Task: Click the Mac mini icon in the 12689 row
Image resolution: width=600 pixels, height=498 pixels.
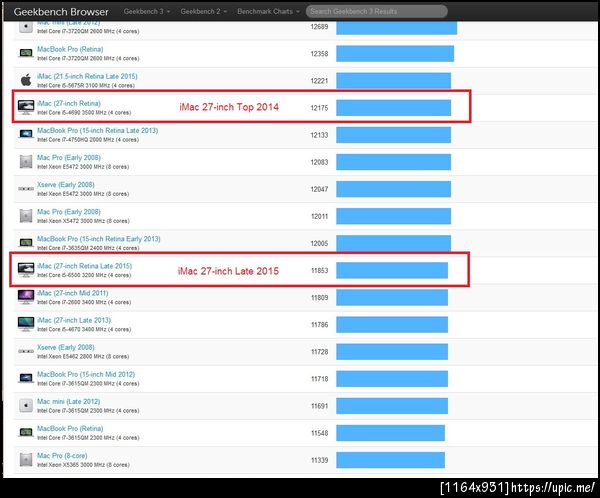Action: click(26, 27)
